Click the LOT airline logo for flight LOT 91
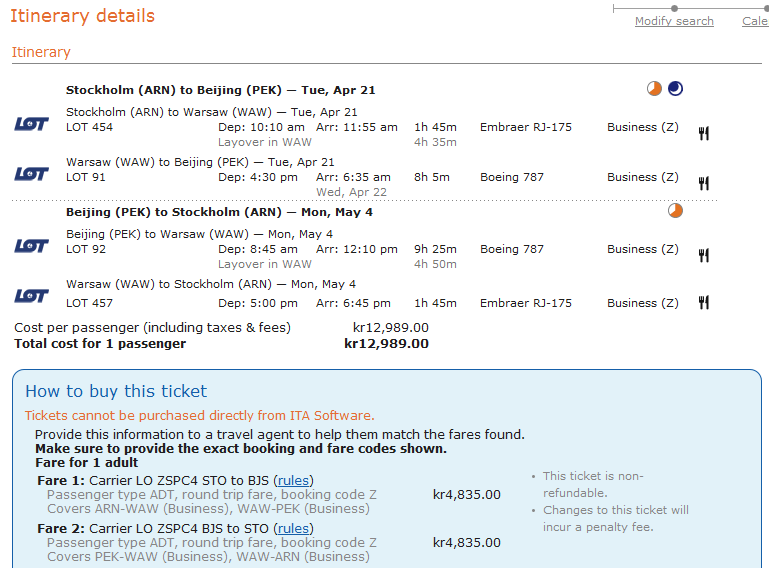This screenshot has height=568, width=769. tap(31, 174)
